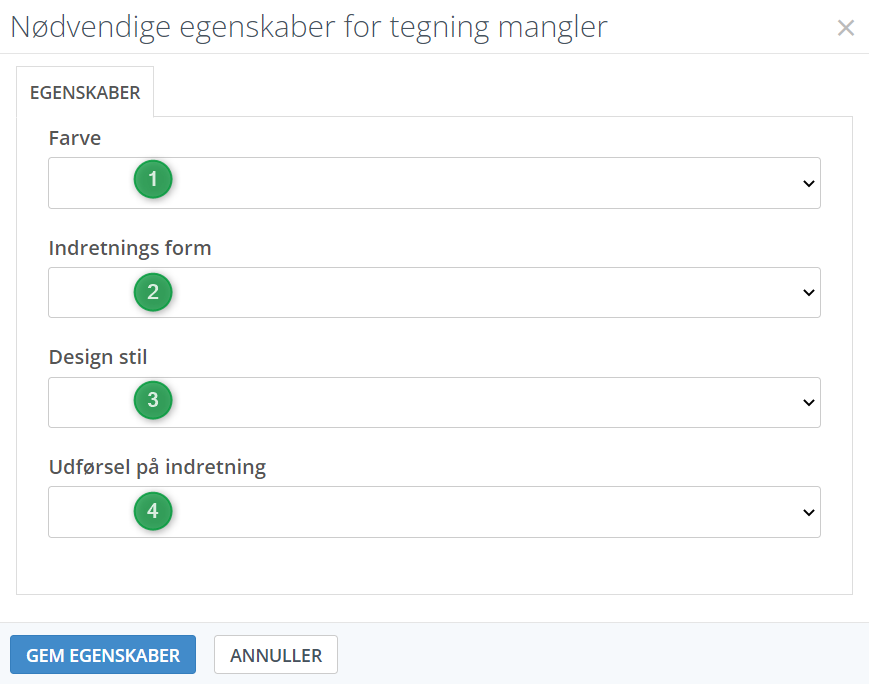Cancel with the ANNULLER button
Image resolution: width=869 pixels, height=684 pixels.
click(276, 656)
